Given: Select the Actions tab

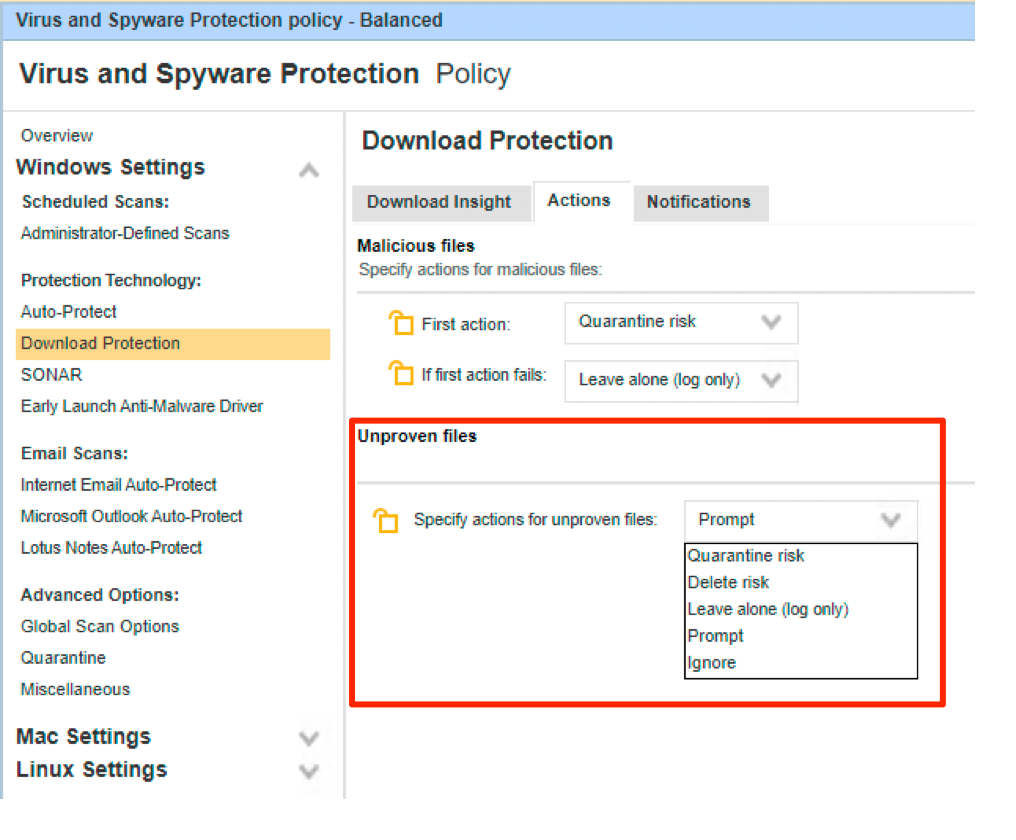Looking at the screenshot, I should click(579, 201).
